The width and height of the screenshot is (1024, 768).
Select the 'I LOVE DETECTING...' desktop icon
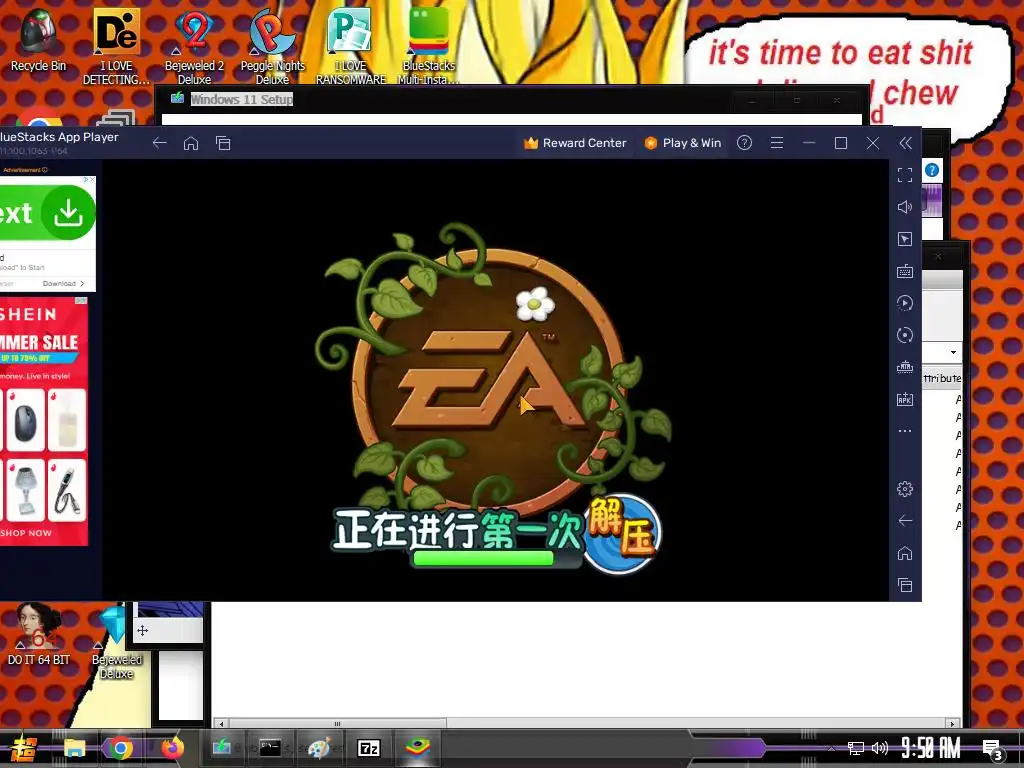tap(116, 47)
